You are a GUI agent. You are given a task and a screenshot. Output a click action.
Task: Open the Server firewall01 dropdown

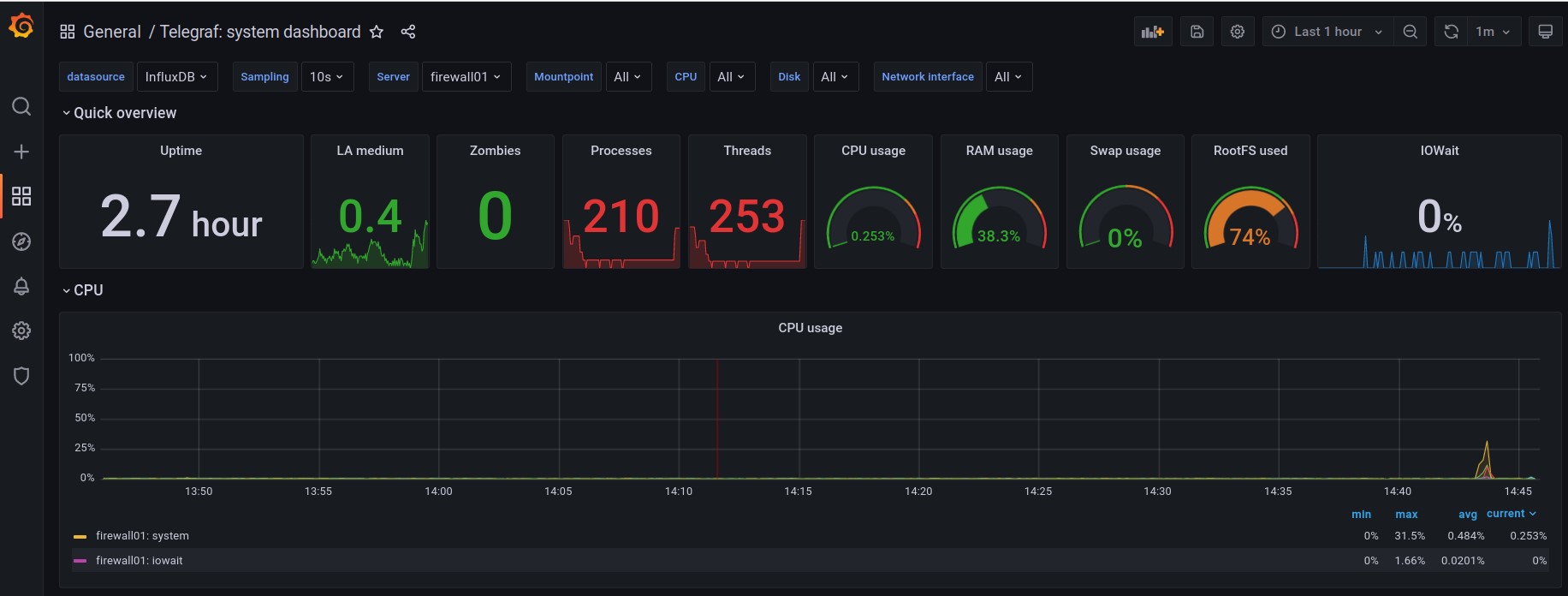pos(466,77)
